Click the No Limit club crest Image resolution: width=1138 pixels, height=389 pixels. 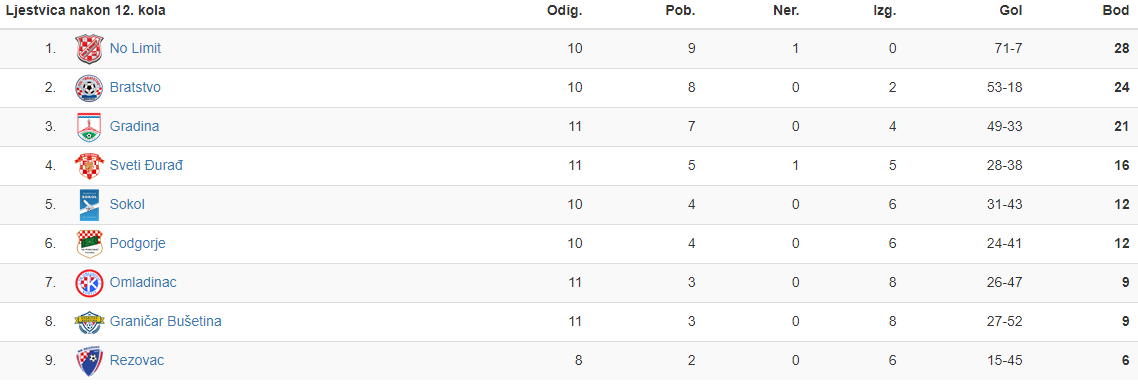point(89,49)
